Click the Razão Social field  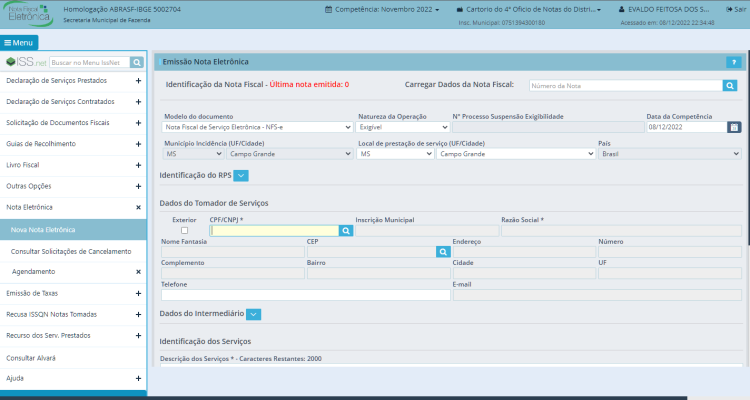coord(621,231)
